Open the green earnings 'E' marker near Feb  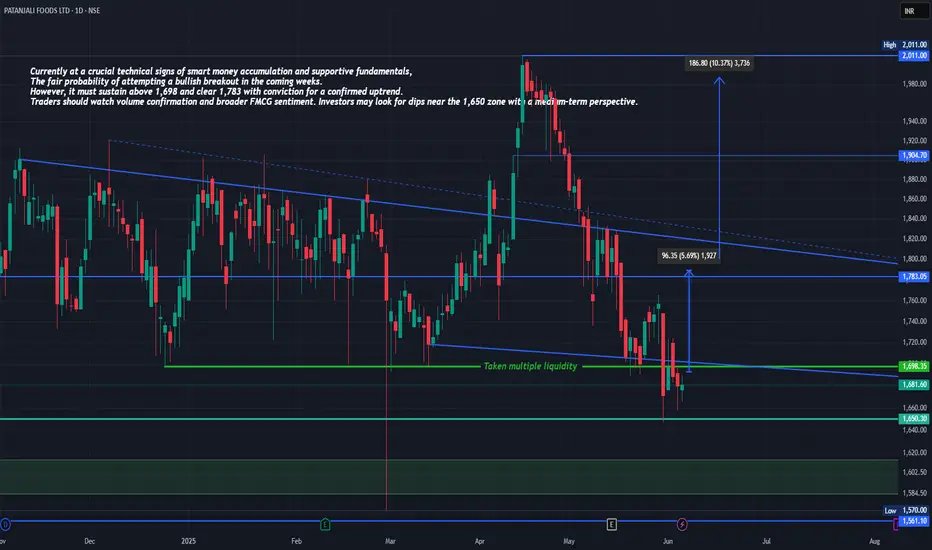(x=325, y=524)
